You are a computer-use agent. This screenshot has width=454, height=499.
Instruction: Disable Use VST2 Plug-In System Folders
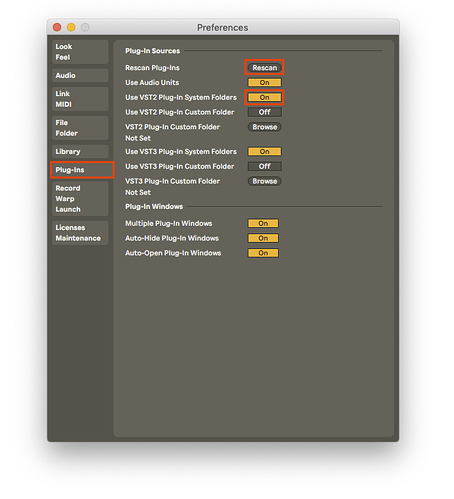(265, 97)
